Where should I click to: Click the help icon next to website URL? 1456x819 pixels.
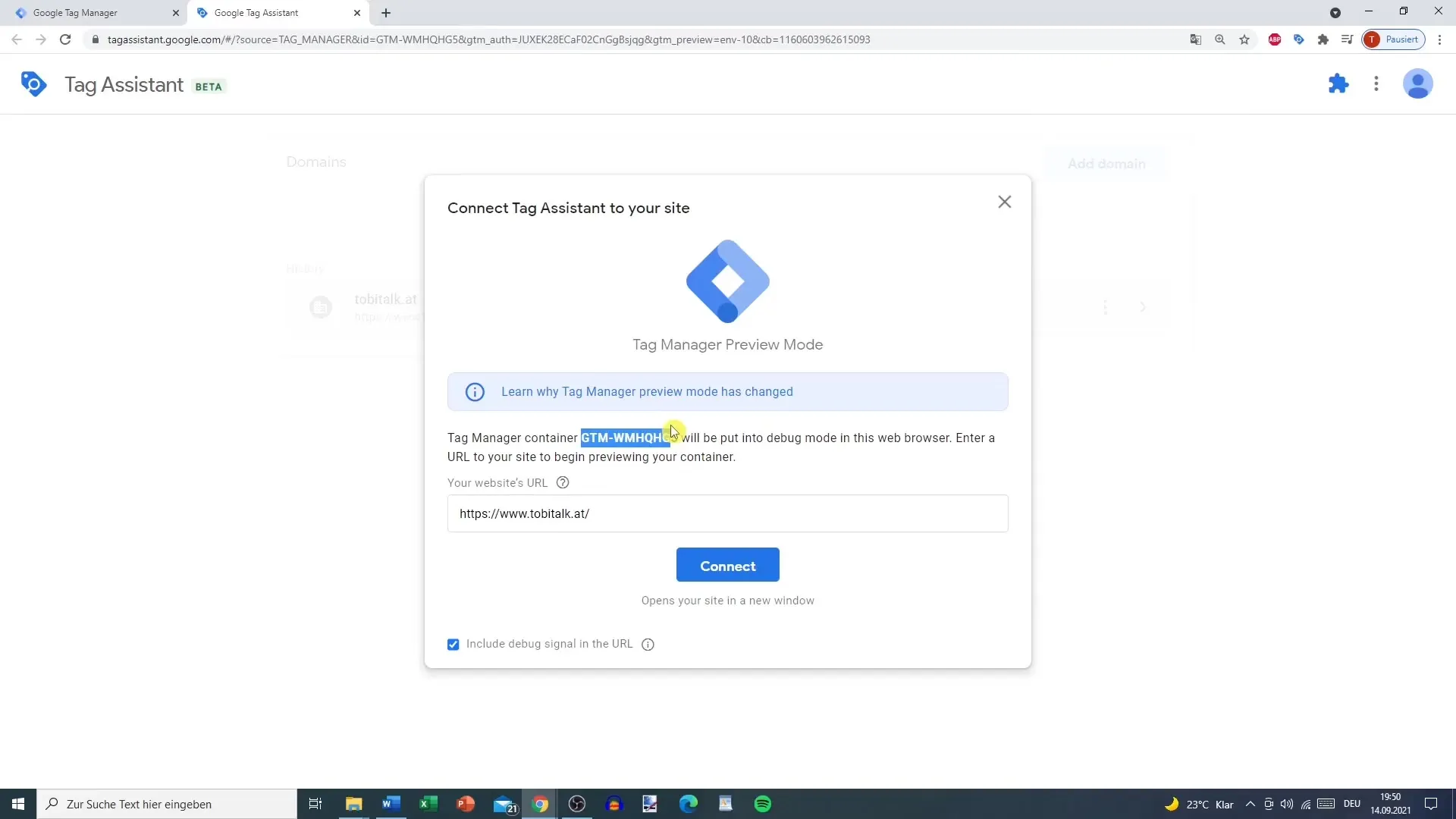click(562, 483)
